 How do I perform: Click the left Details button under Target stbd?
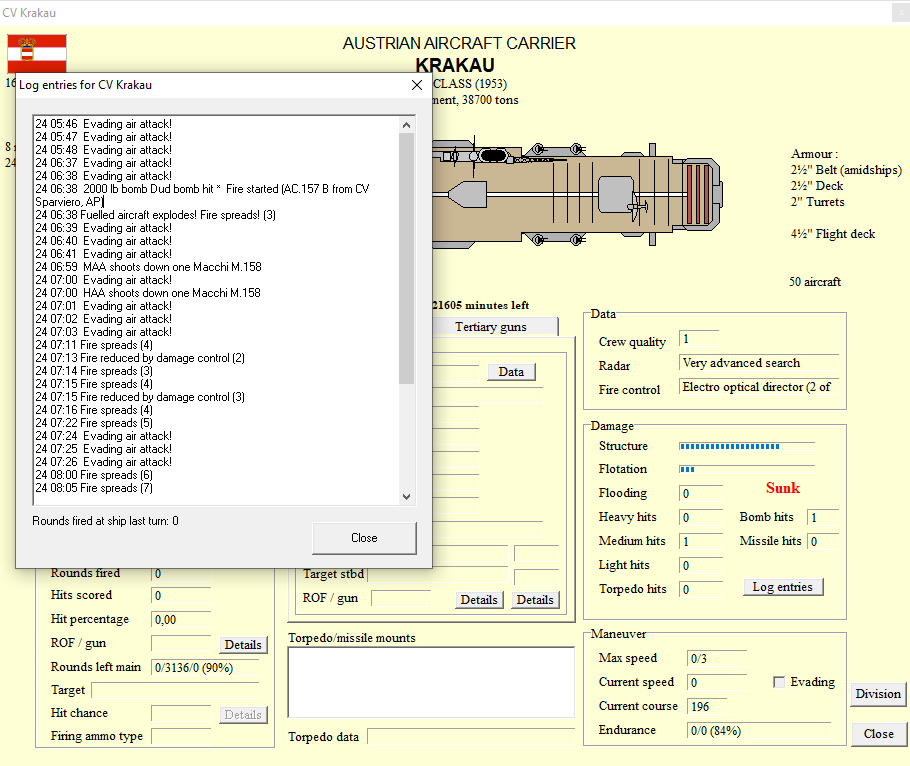pos(479,599)
